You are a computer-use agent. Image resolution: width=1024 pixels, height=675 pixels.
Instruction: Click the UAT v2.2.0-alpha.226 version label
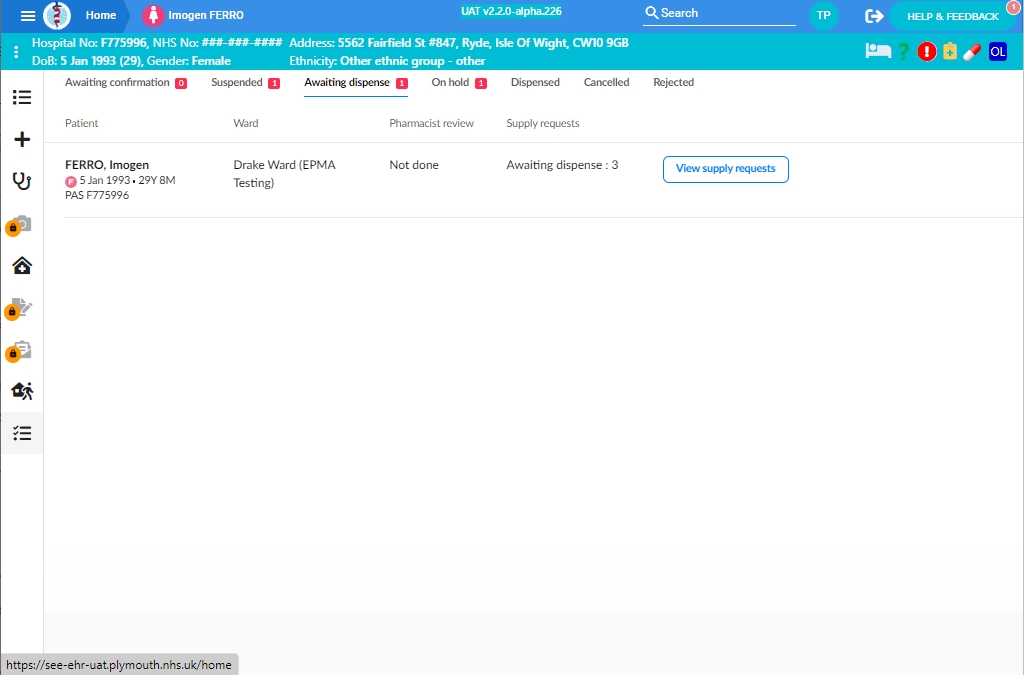511,11
